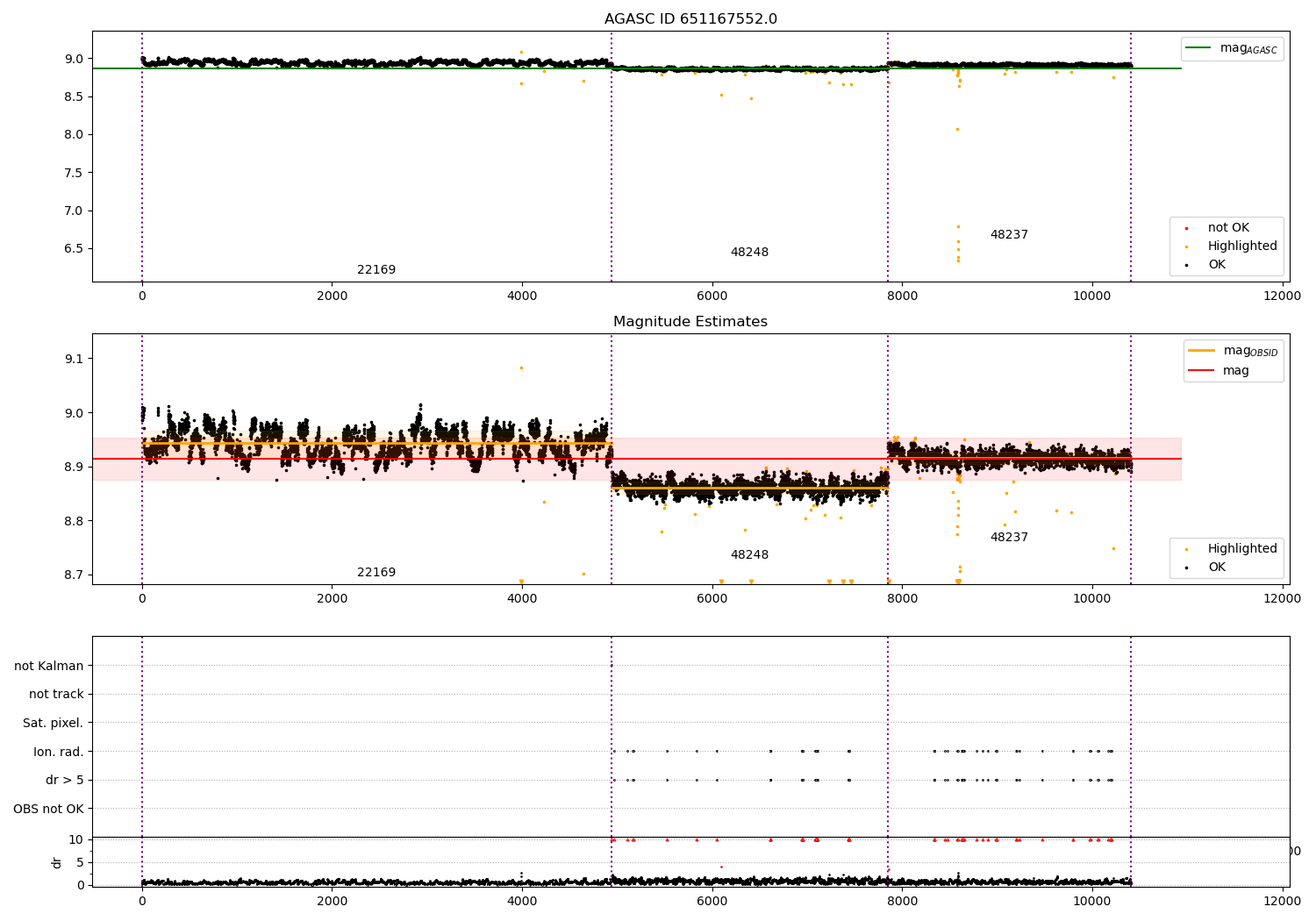The image size is (1316, 921).
Task: Click the 'Ion. rad.' axis label
Action: click(59, 752)
